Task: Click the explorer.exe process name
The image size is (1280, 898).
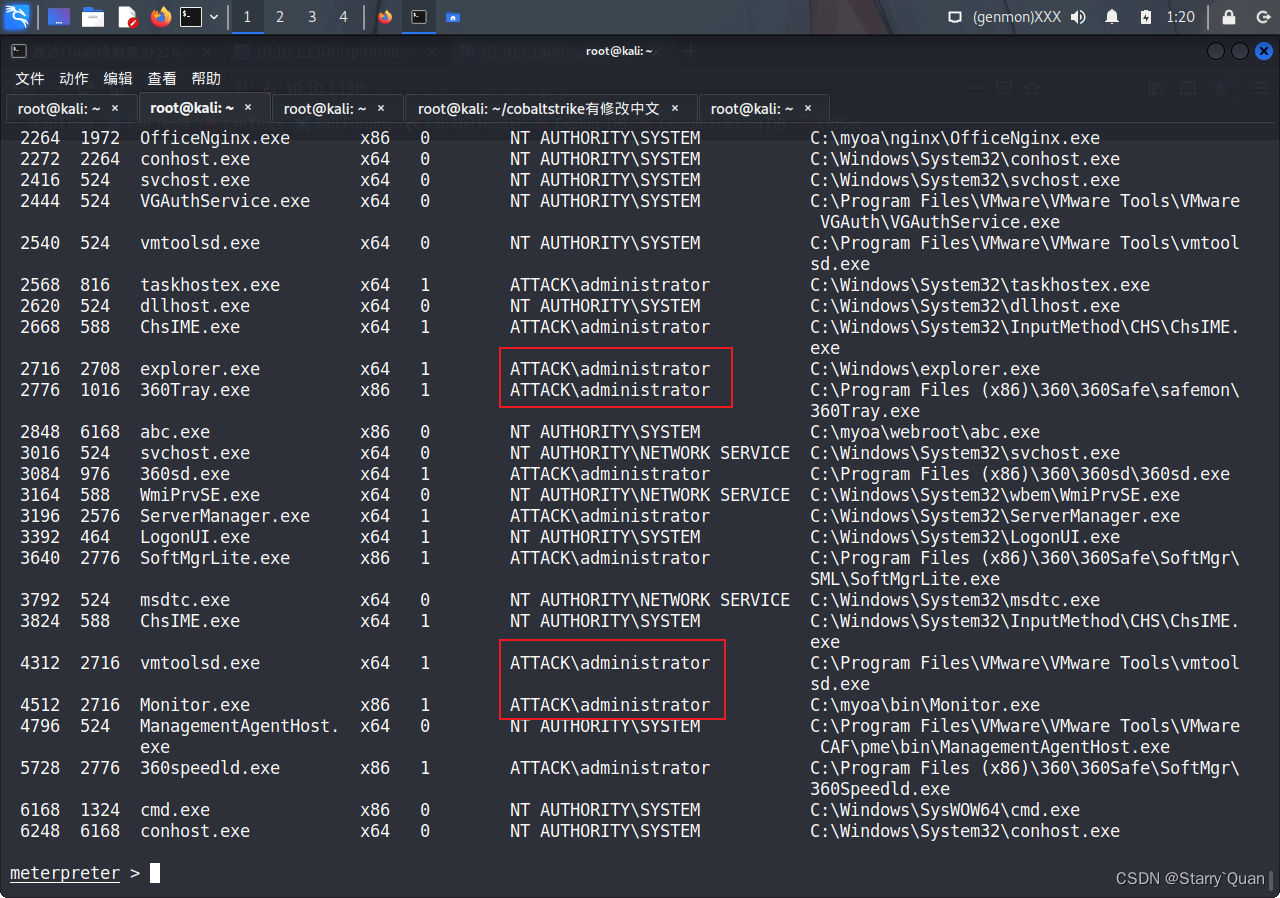Action: click(200, 369)
